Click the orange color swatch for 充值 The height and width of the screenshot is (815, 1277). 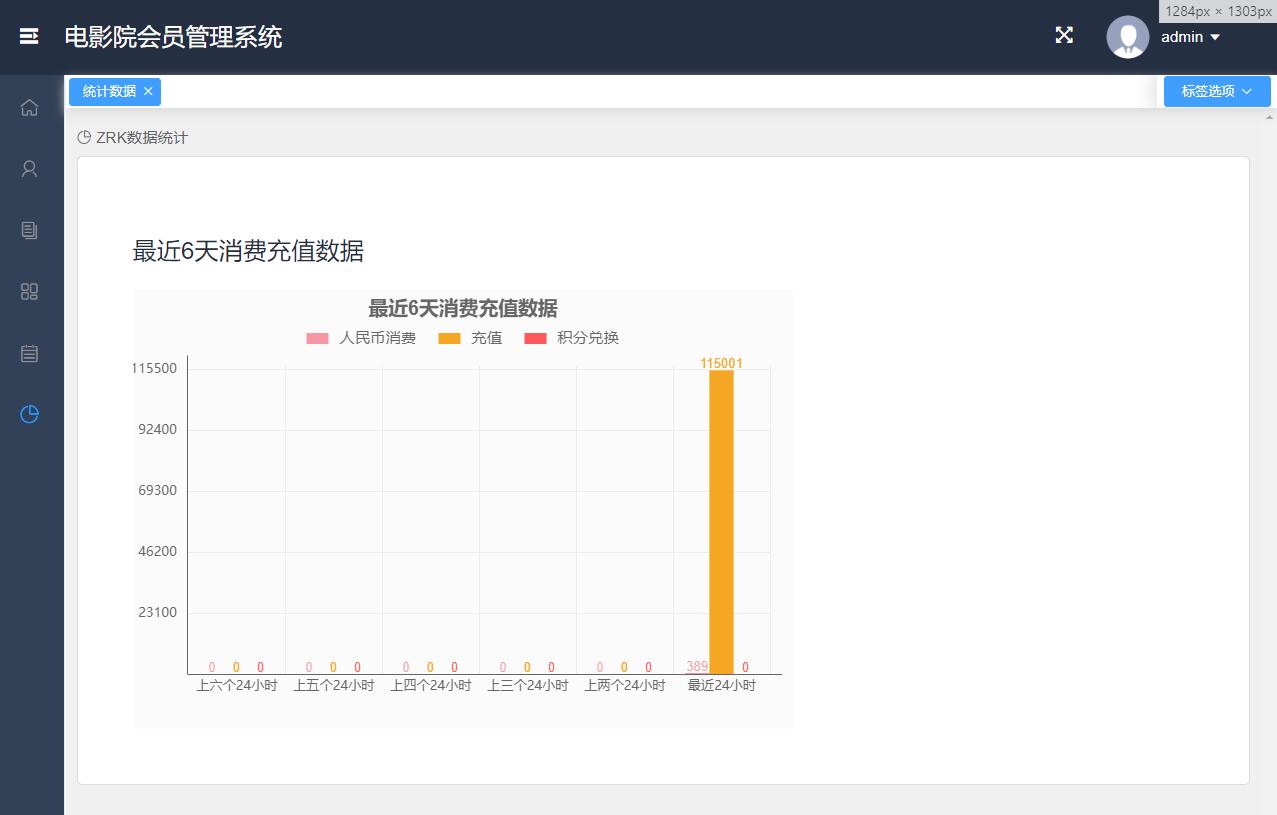448,337
